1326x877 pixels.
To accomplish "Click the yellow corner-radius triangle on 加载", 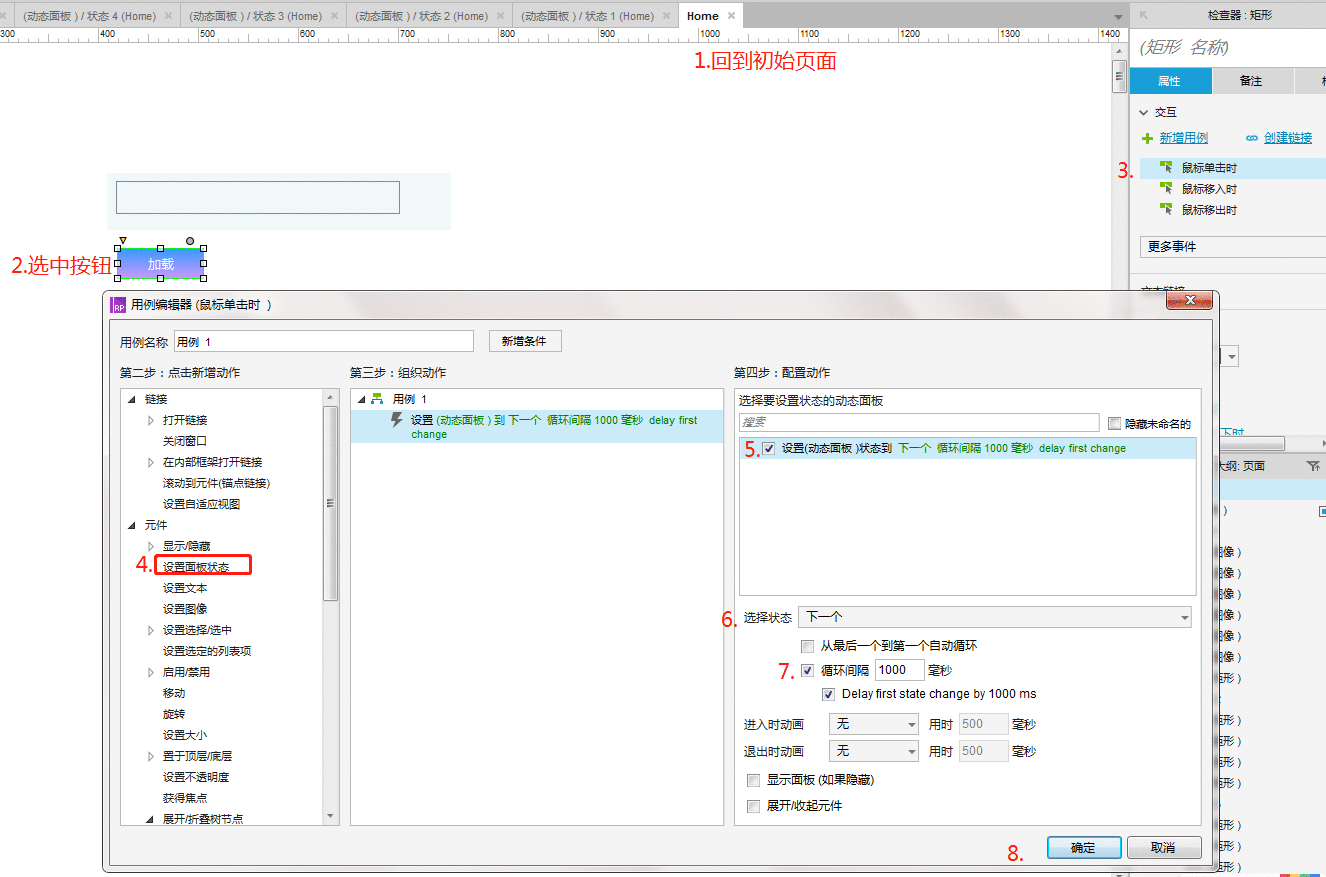I will pos(123,240).
